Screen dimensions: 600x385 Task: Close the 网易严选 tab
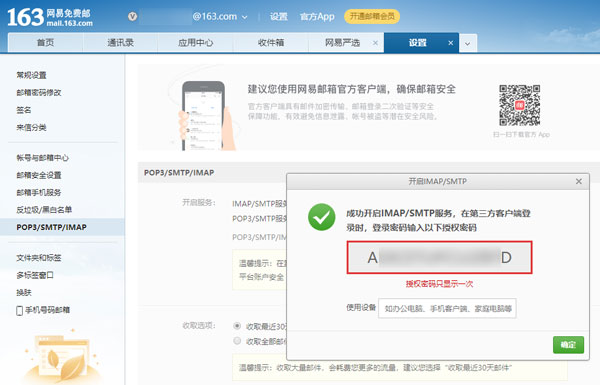(375, 43)
